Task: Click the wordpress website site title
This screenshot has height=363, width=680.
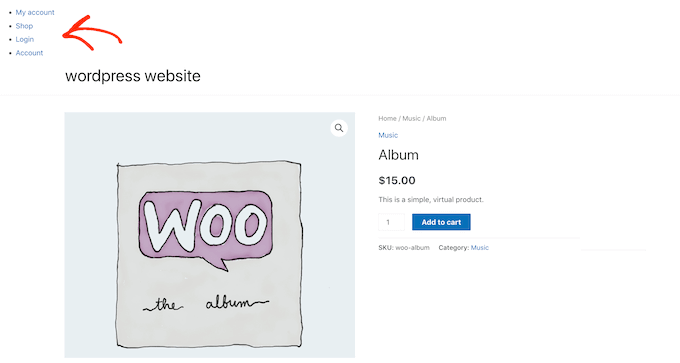Action: pyautogui.click(x=133, y=76)
